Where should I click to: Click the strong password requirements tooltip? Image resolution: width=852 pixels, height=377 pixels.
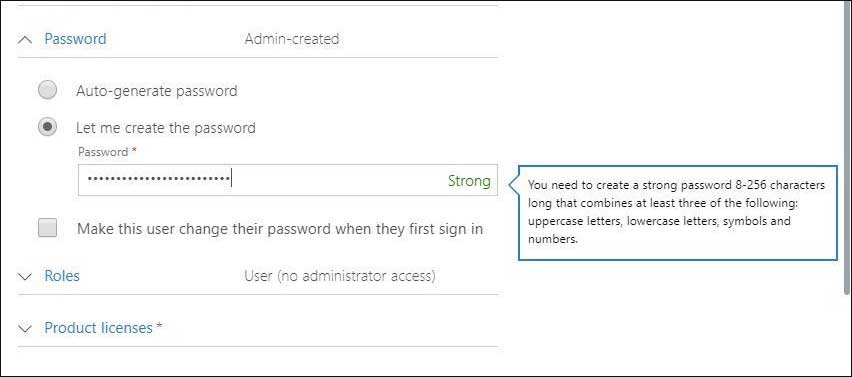(678, 212)
